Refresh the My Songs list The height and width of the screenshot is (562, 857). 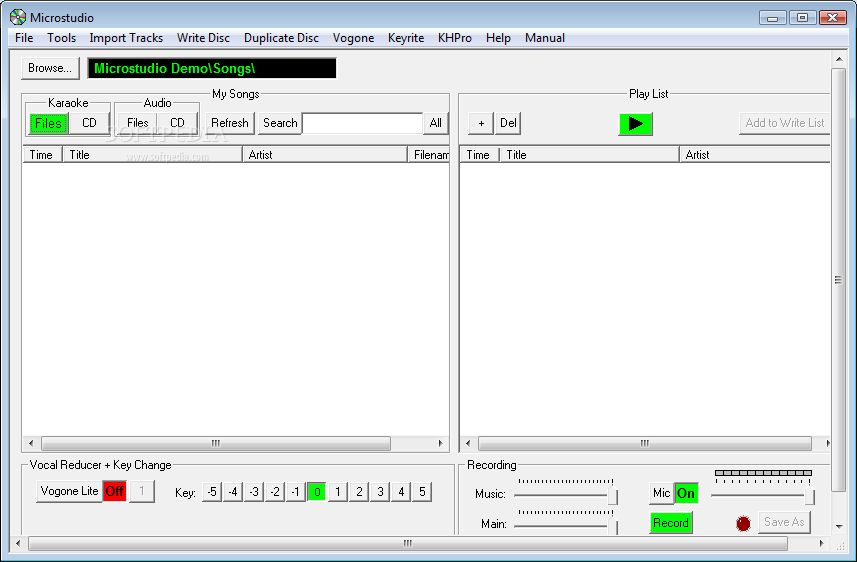pyautogui.click(x=230, y=123)
